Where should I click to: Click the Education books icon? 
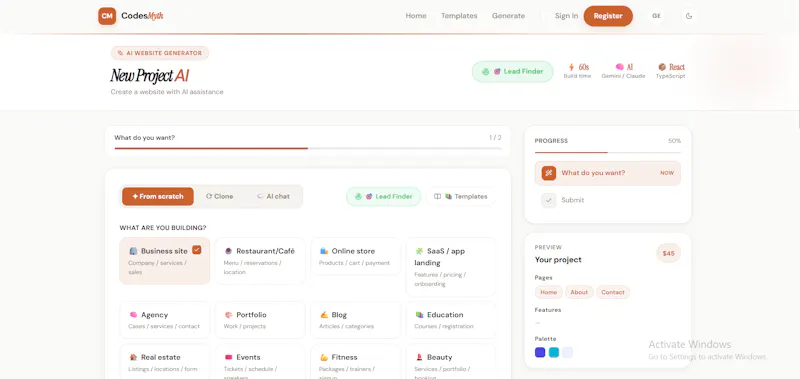[x=419, y=315]
